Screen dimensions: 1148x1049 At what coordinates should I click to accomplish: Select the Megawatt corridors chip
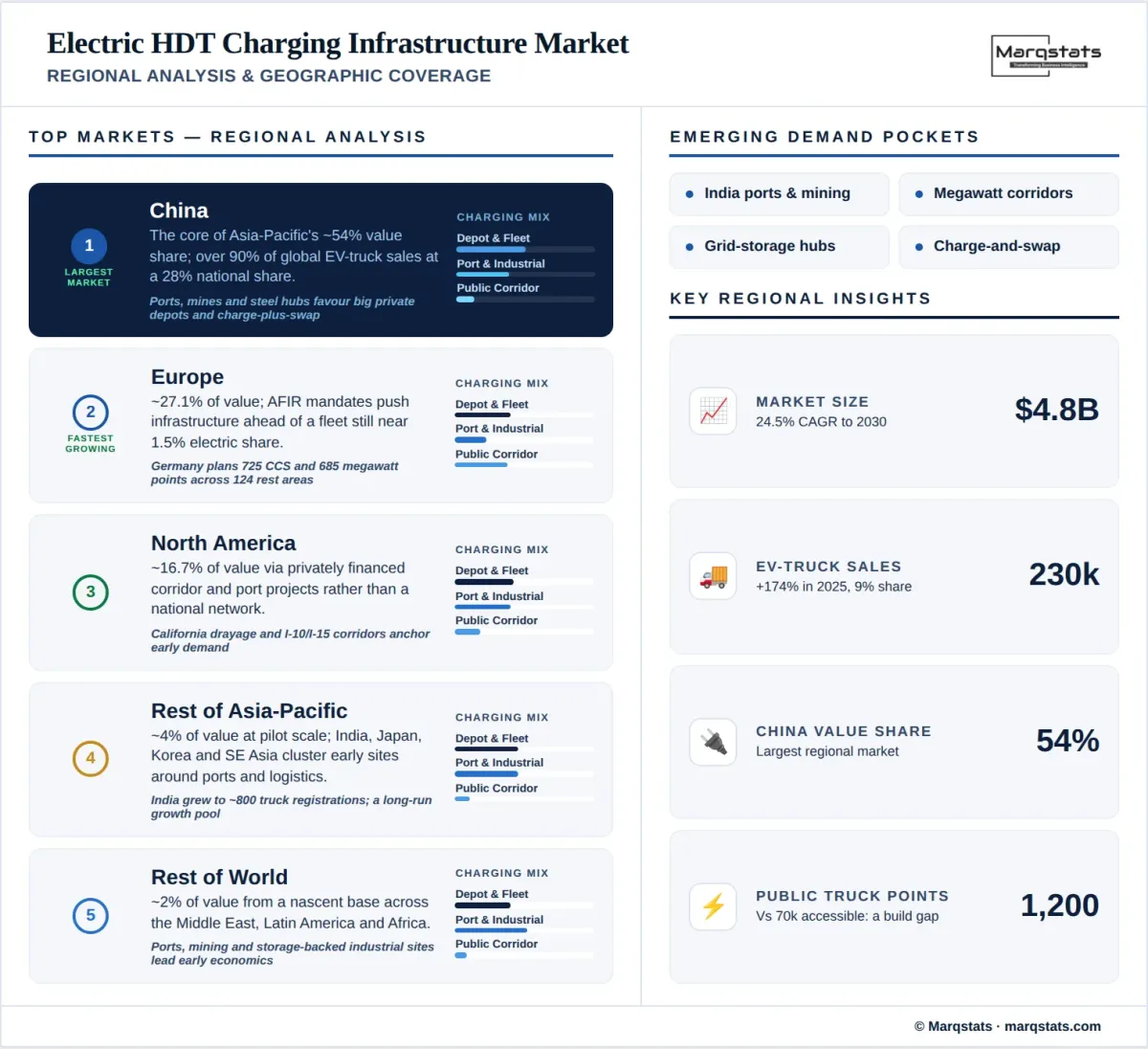(x=1008, y=193)
